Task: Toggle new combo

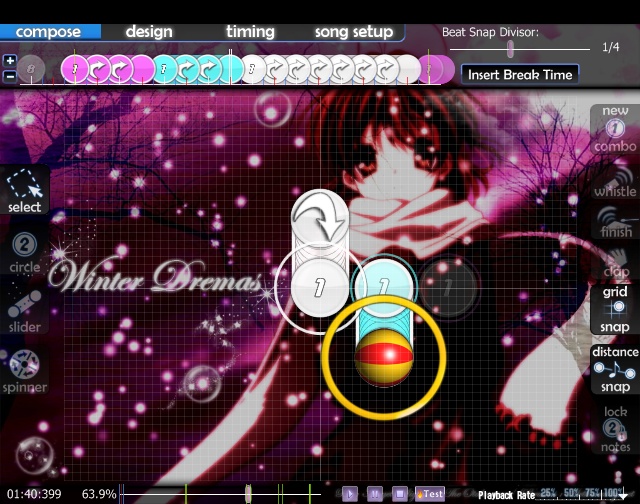Action: 615,129
